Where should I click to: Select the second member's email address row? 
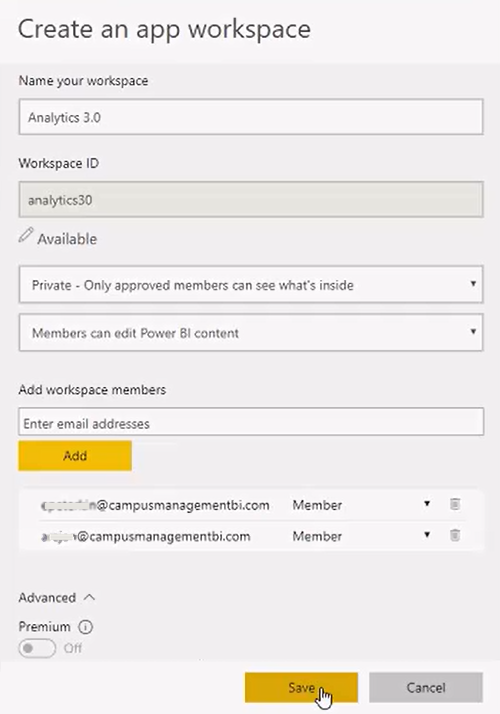251,536
